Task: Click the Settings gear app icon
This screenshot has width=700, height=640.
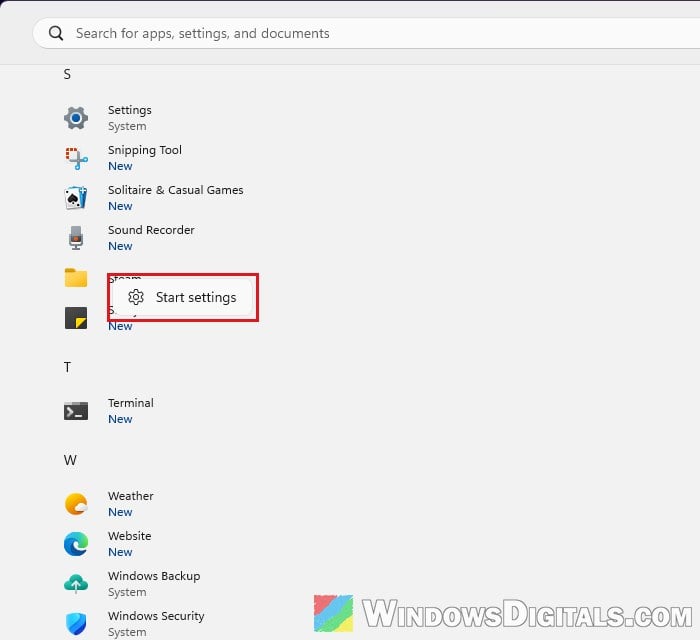Action: pos(76,118)
